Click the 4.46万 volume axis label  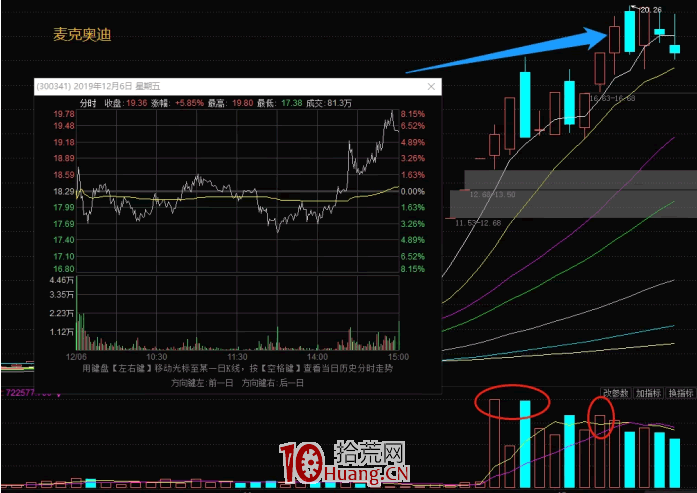(x=62, y=280)
